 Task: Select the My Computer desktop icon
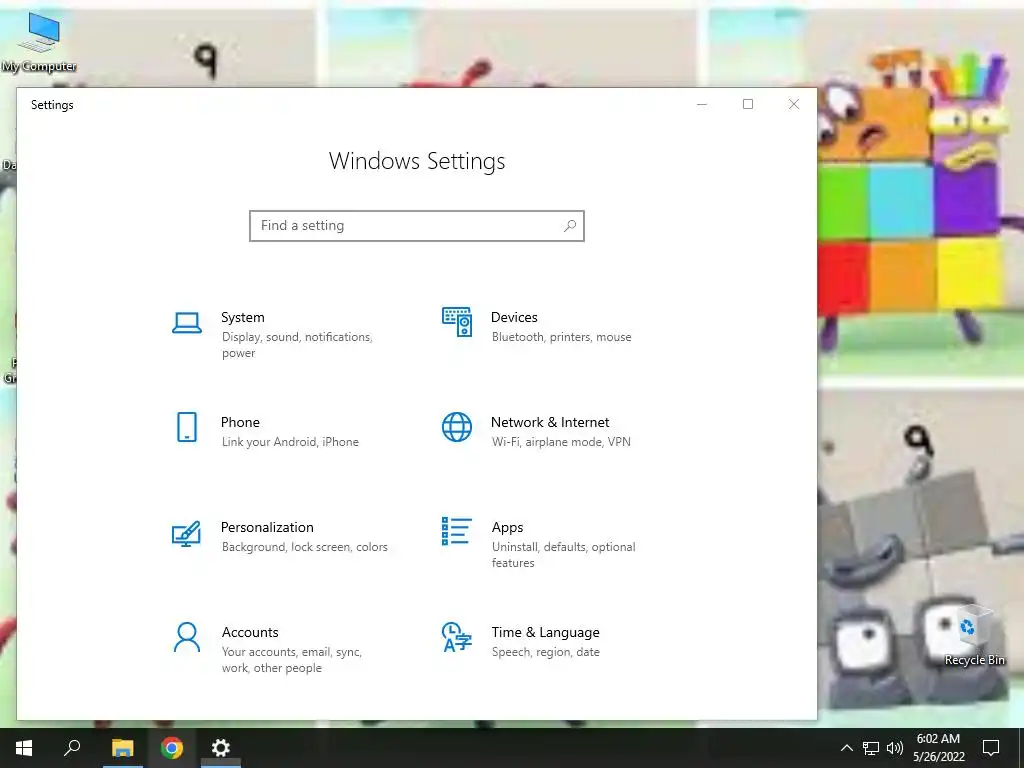tap(39, 42)
